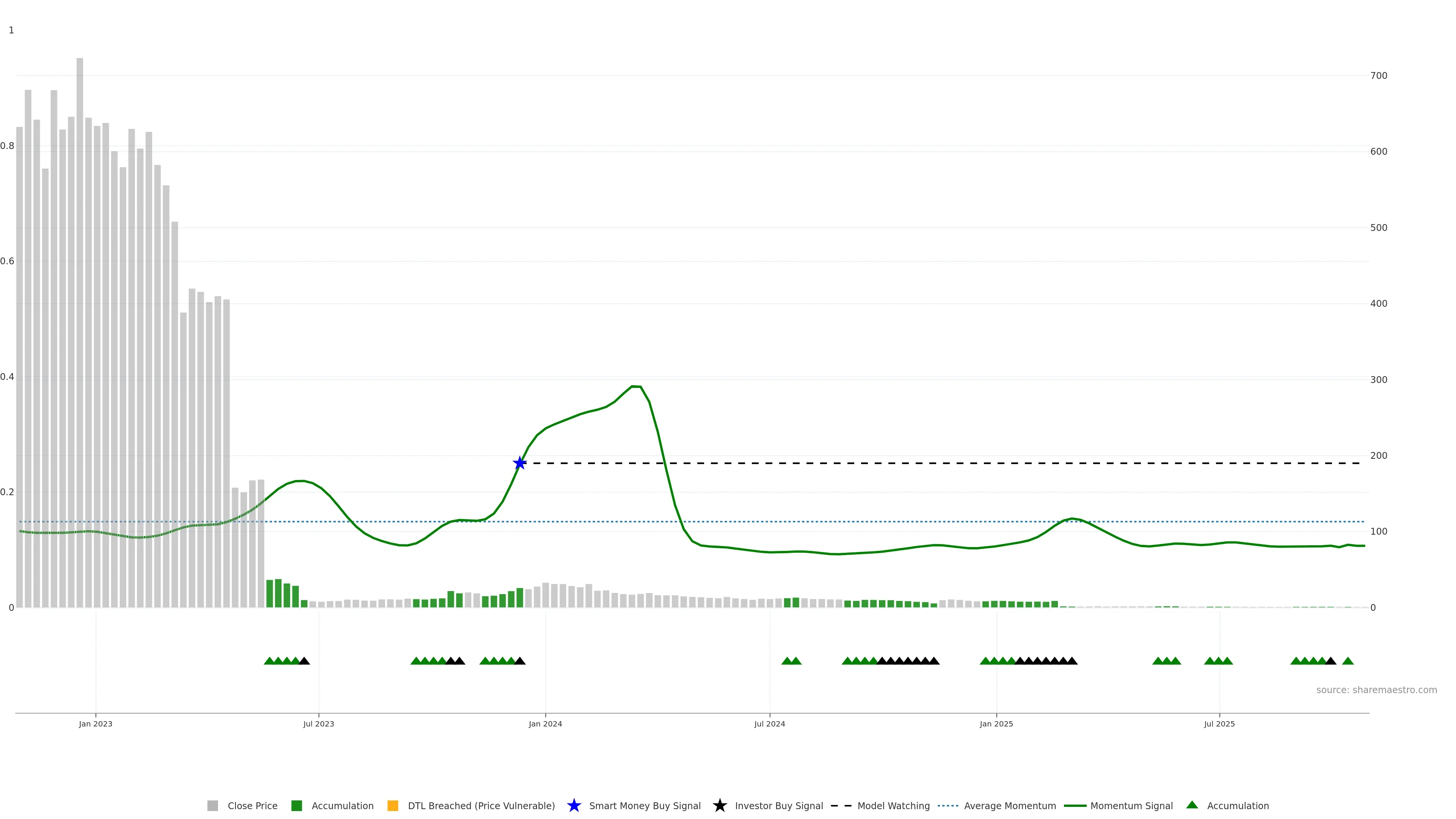Click the green triangle Accumulation legend icon
The image size is (1456, 819).
1192,805
